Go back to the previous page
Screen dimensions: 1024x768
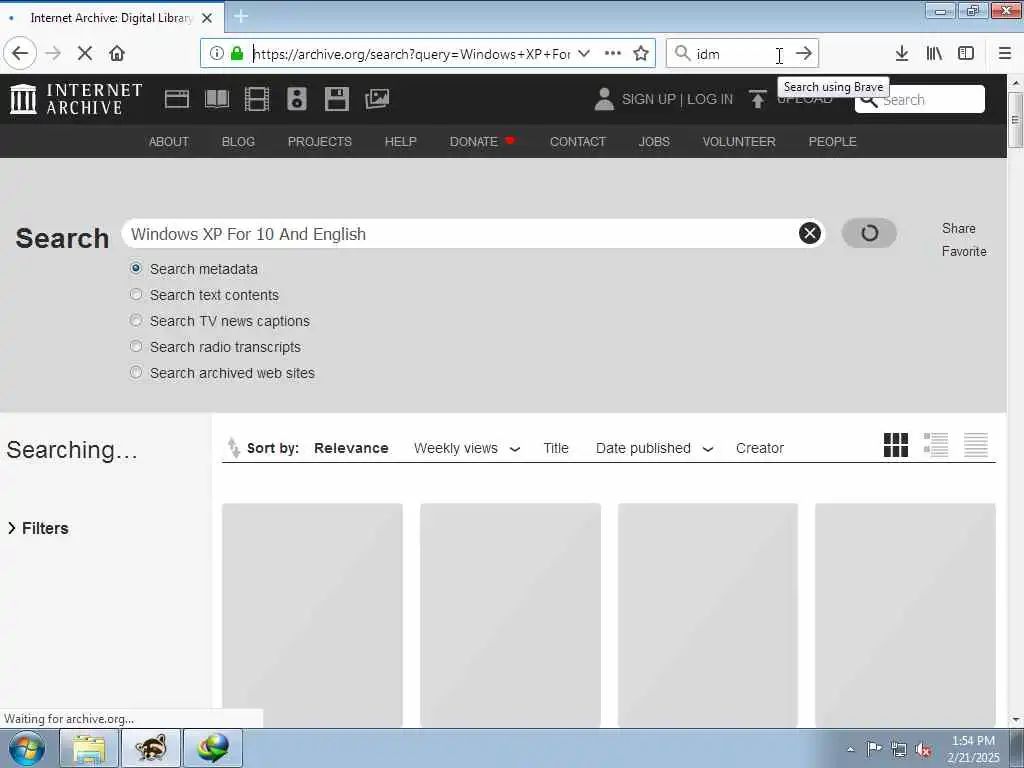[20, 53]
